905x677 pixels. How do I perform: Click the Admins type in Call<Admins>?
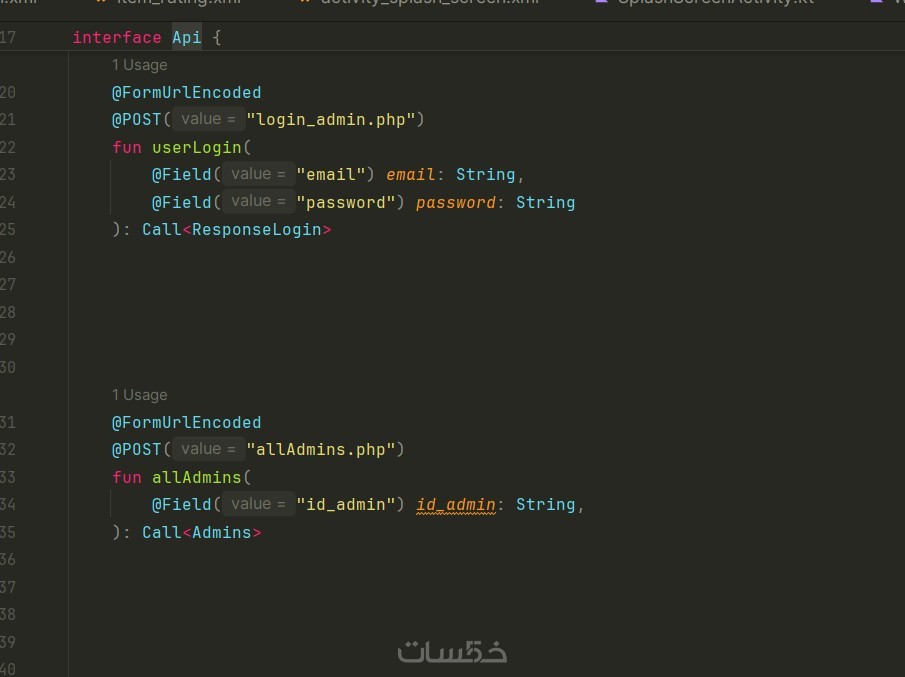tap(222, 533)
